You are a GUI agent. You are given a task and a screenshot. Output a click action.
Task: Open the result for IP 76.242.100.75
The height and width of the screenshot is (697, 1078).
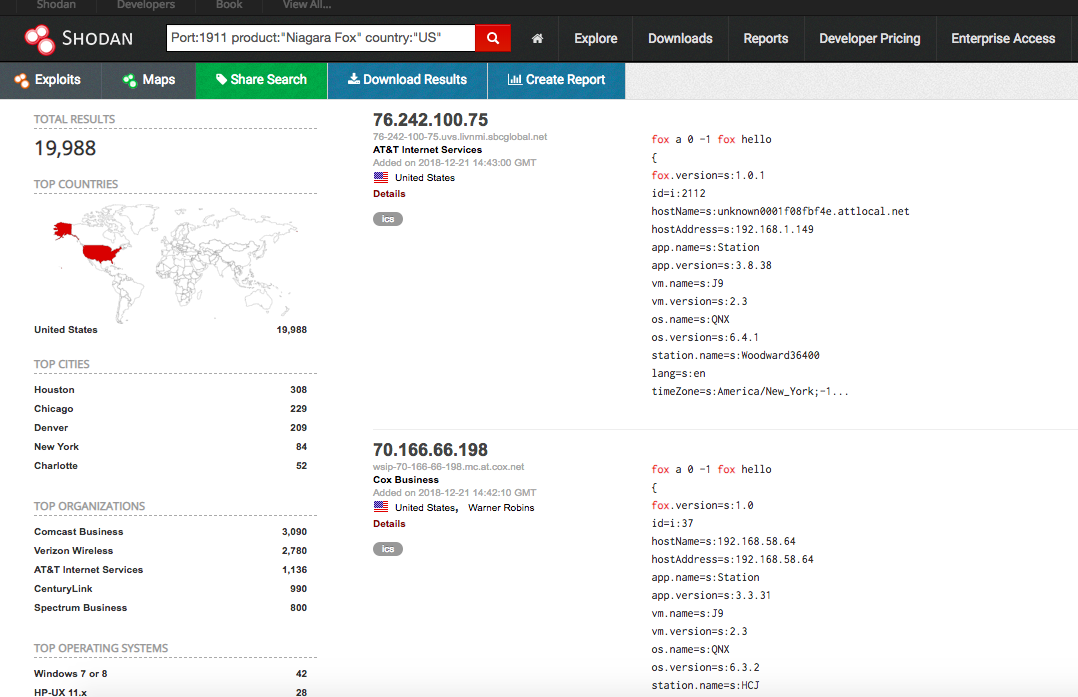(430, 120)
